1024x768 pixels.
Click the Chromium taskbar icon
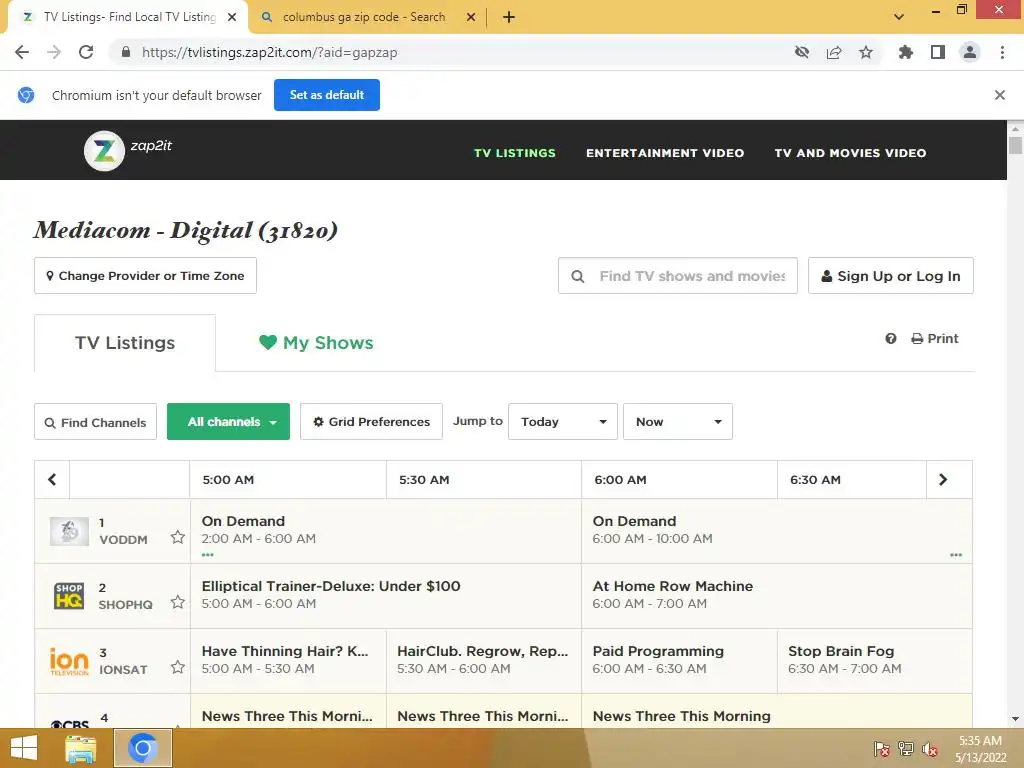click(x=143, y=748)
